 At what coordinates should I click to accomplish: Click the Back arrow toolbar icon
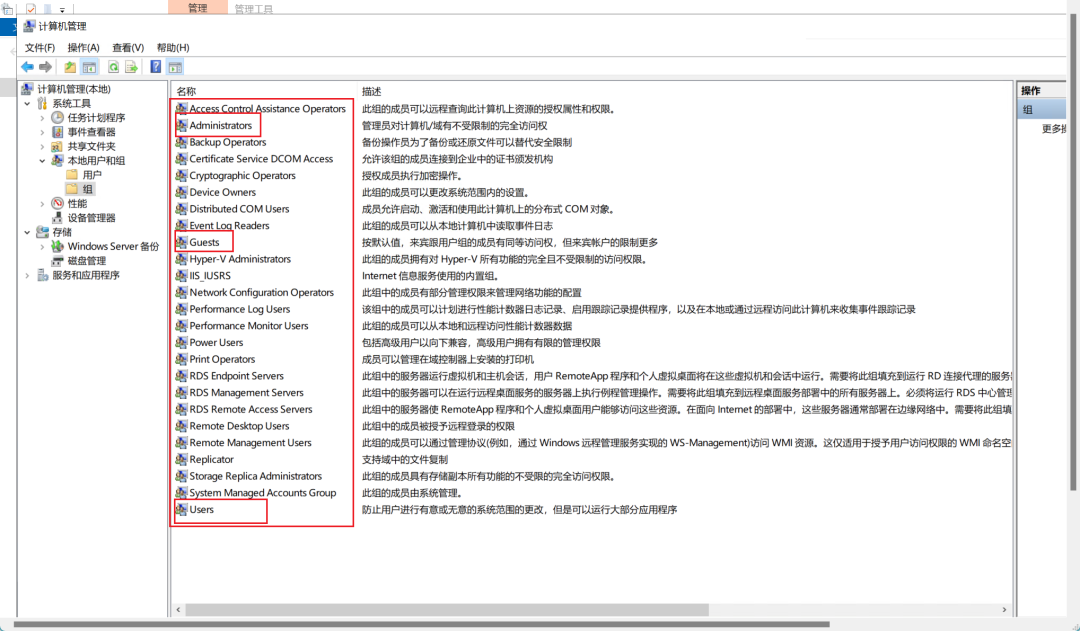[x=27, y=67]
